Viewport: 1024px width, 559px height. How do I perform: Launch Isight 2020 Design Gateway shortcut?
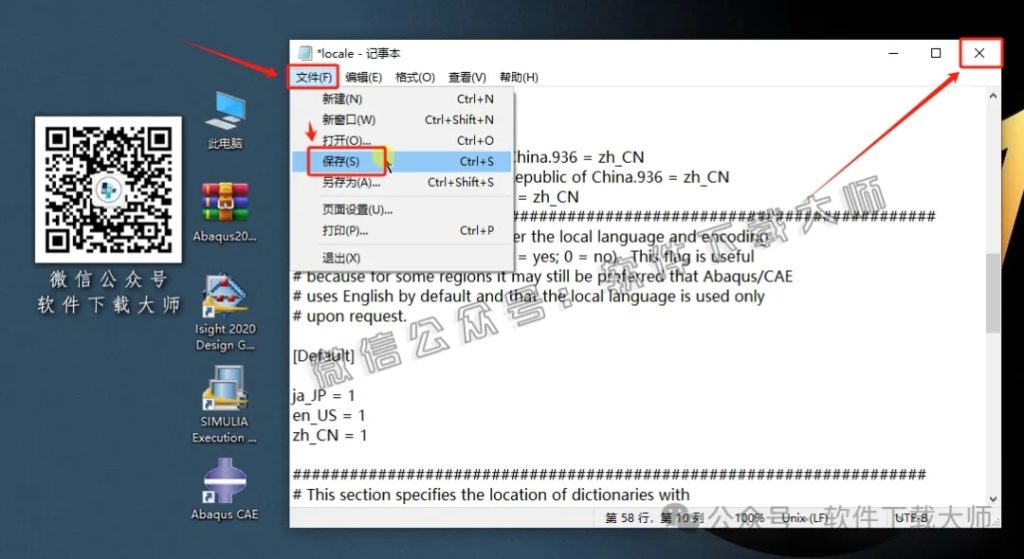point(225,313)
